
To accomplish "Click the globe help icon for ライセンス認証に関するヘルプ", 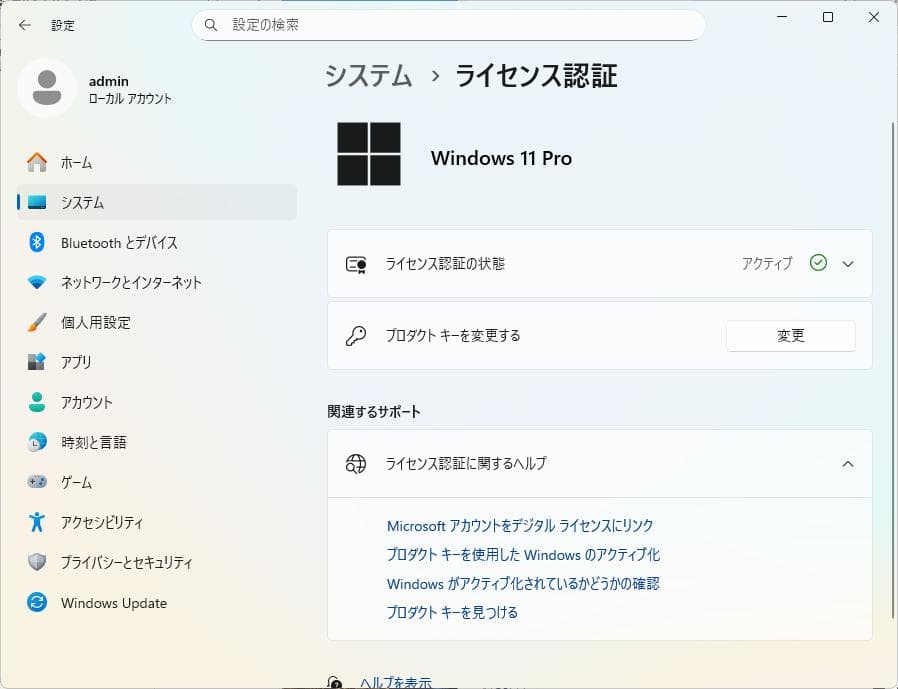I will (x=356, y=464).
